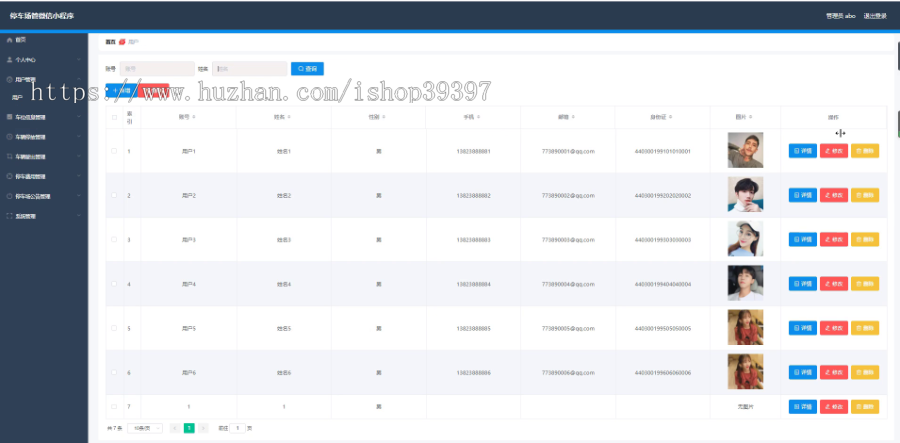Focus the 姓名 search input field
The height and width of the screenshot is (443, 900).
tap(250, 69)
